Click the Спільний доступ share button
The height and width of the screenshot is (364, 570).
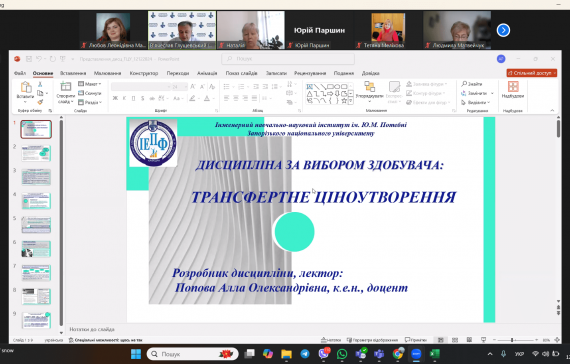531,73
